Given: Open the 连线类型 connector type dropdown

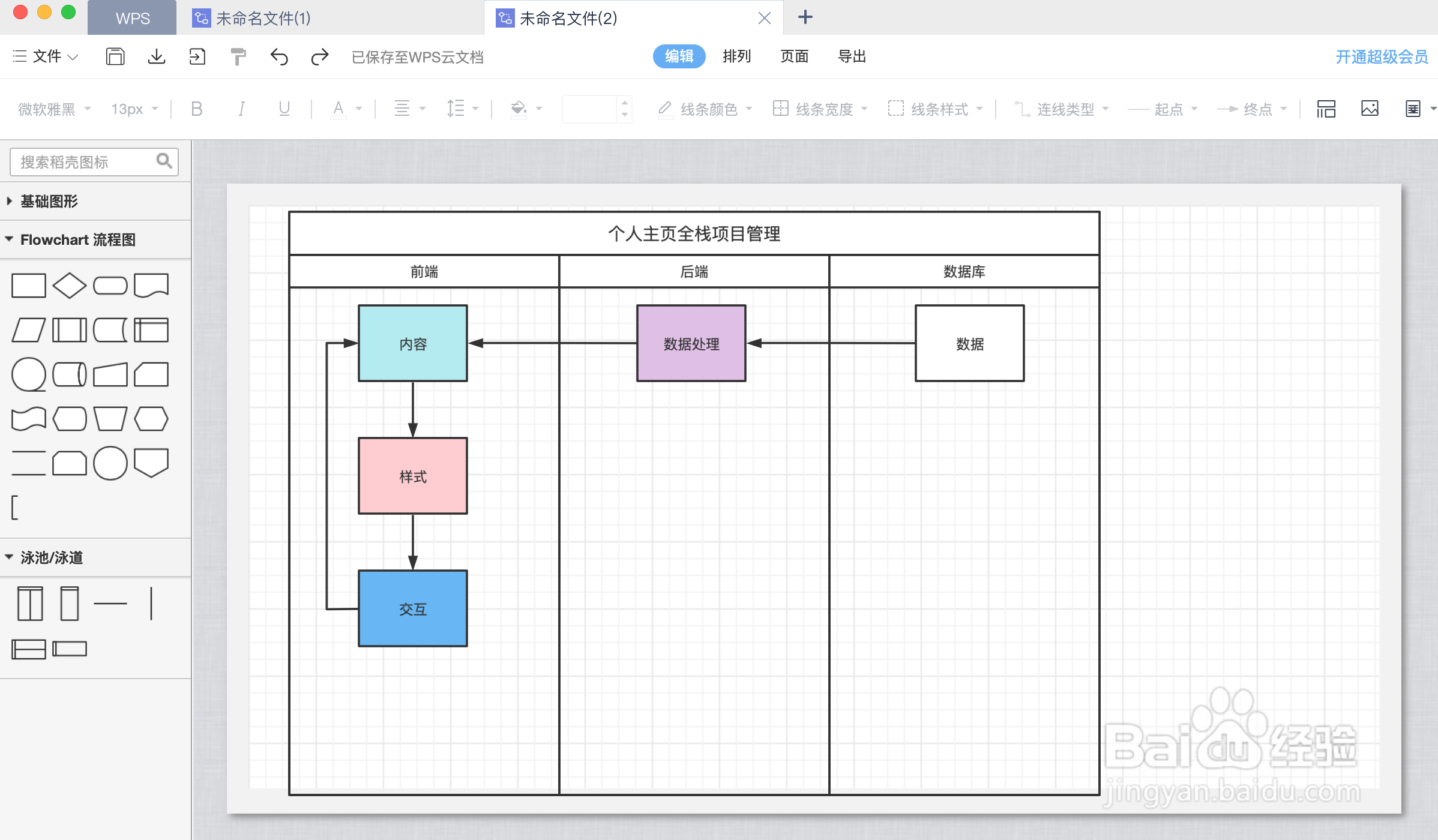Looking at the screenshot, I should (x=1061, y=109).
